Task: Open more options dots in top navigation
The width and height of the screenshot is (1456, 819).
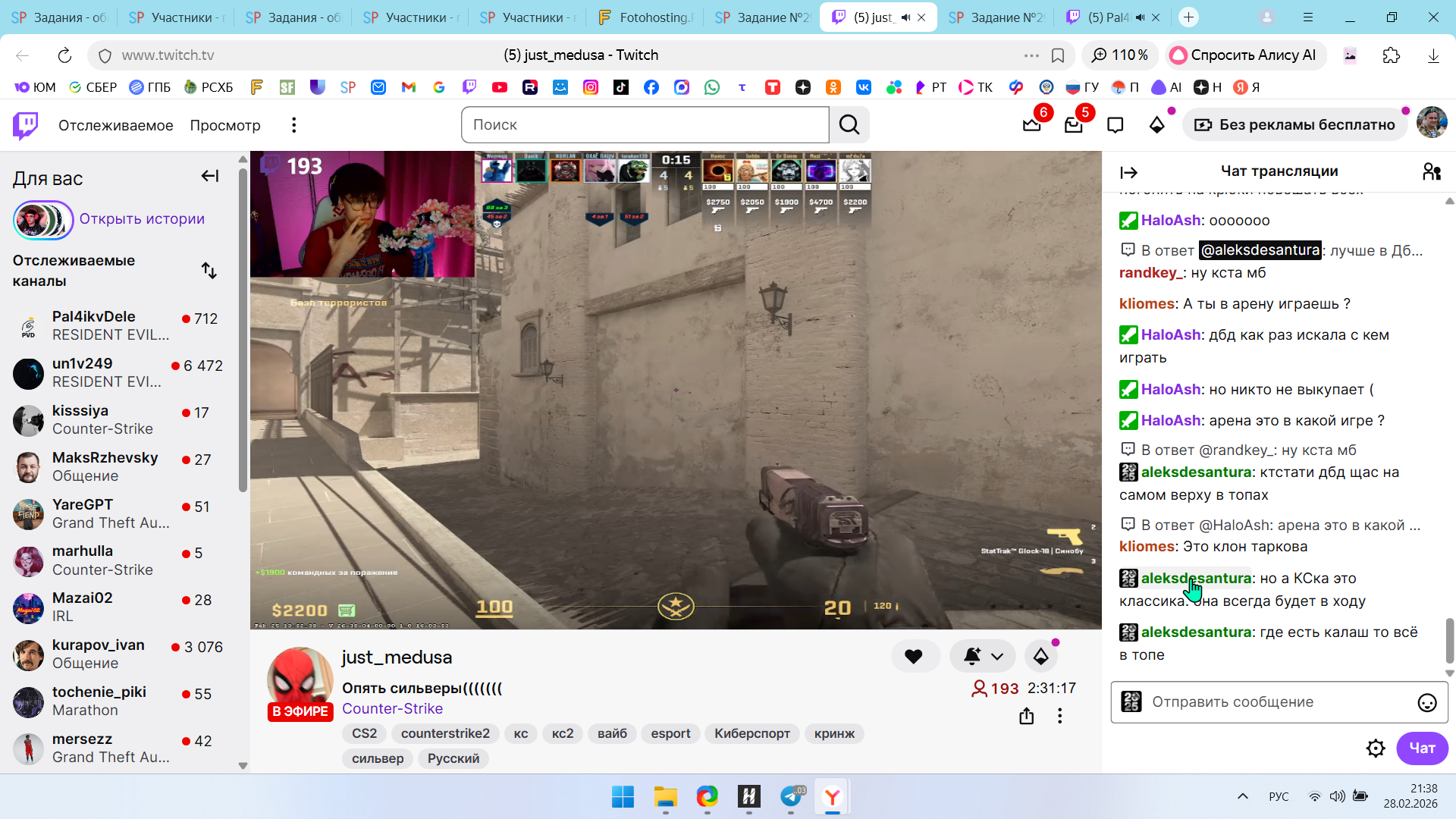Action: point(293,125)
